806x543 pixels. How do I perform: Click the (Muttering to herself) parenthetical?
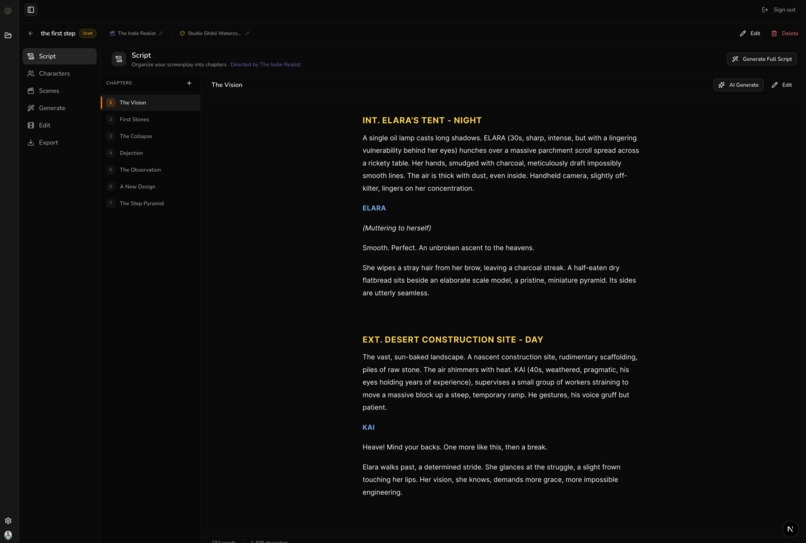(x=397, y=228)
